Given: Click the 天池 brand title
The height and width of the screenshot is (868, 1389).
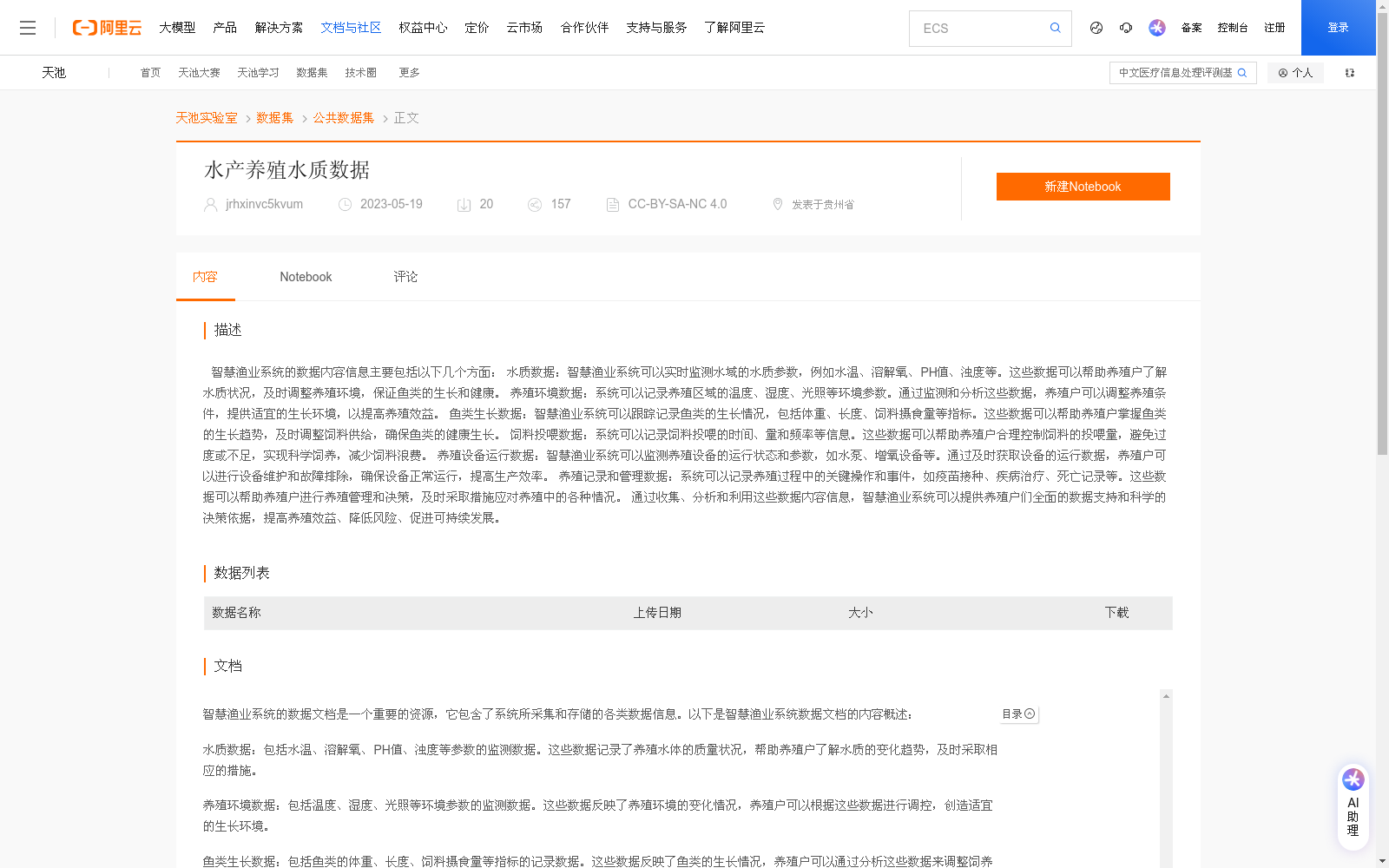Looking at the screenshot, I should [x=54, y=73].
